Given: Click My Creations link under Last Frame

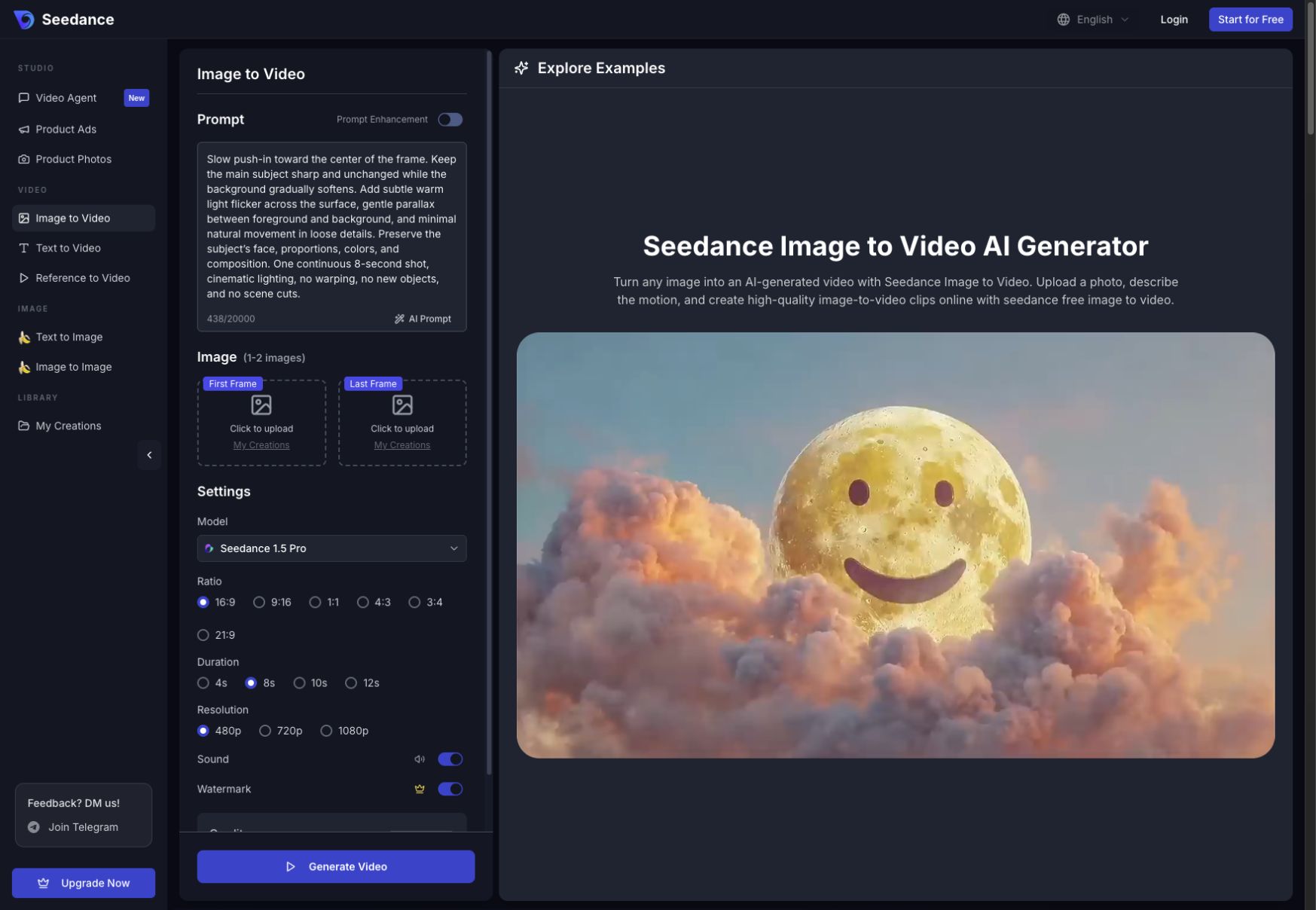Looking at the screenshot, I should 402,445.
